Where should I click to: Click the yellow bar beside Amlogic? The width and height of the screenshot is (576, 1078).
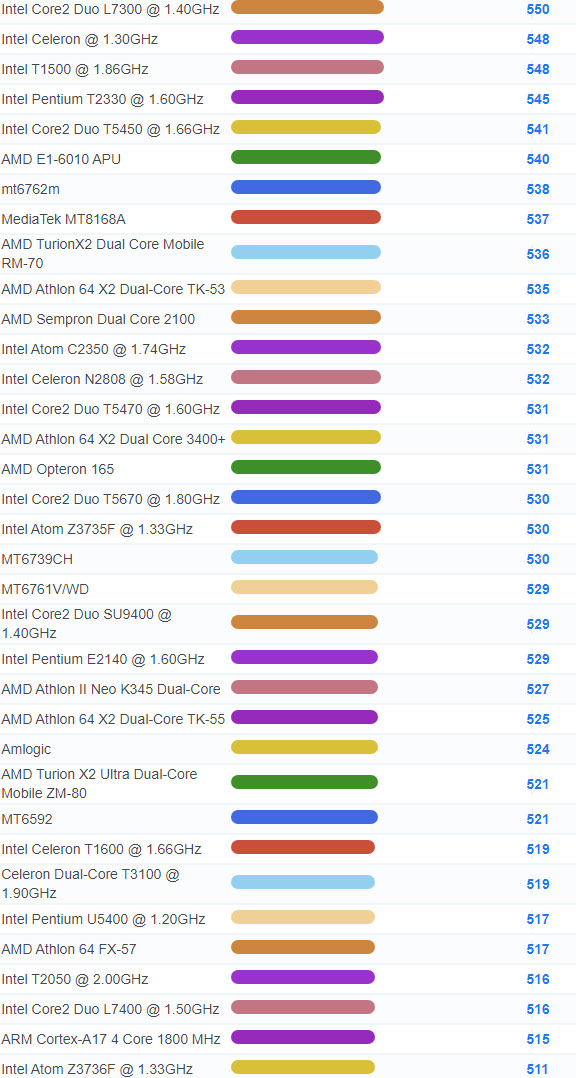coord(304,747)
